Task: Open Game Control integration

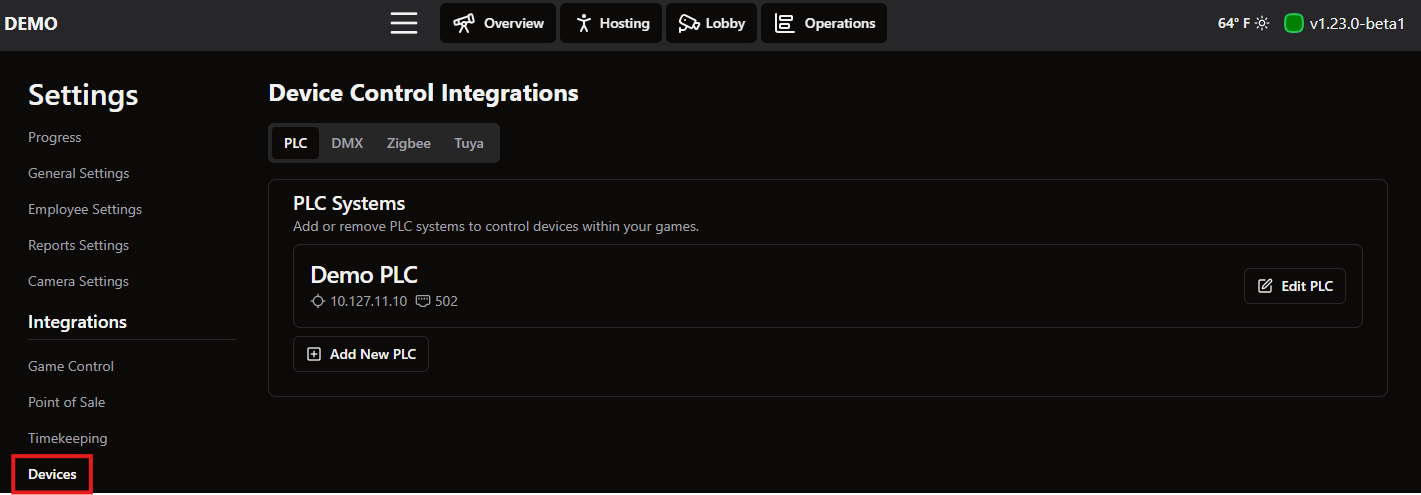Action: [x=71, y=366]
